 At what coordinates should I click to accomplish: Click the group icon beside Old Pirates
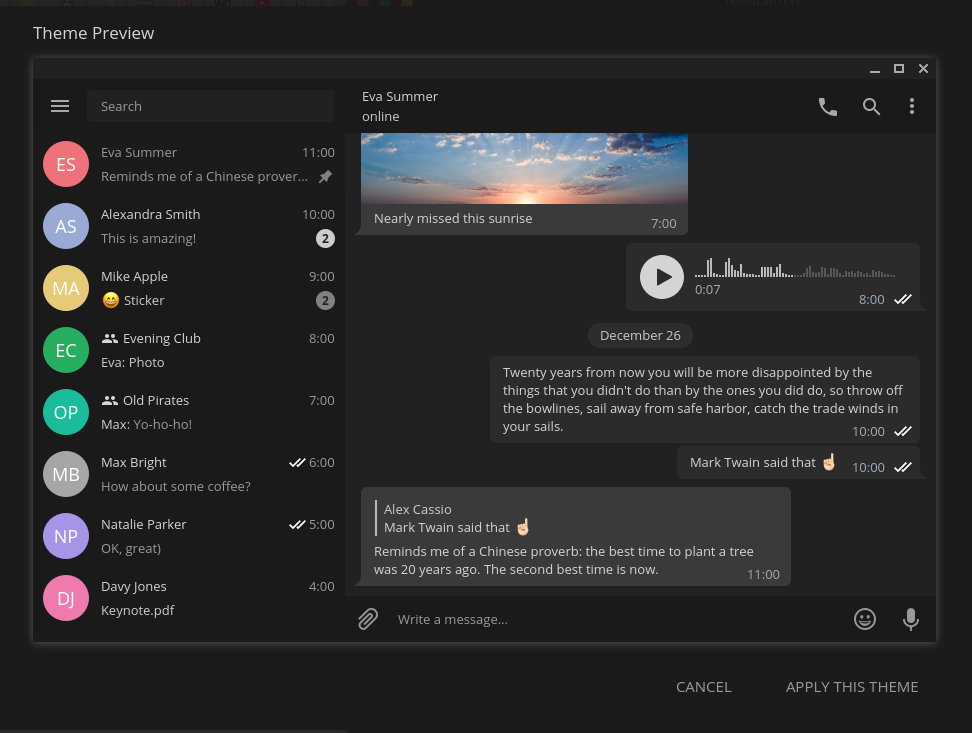pos(110,400)
